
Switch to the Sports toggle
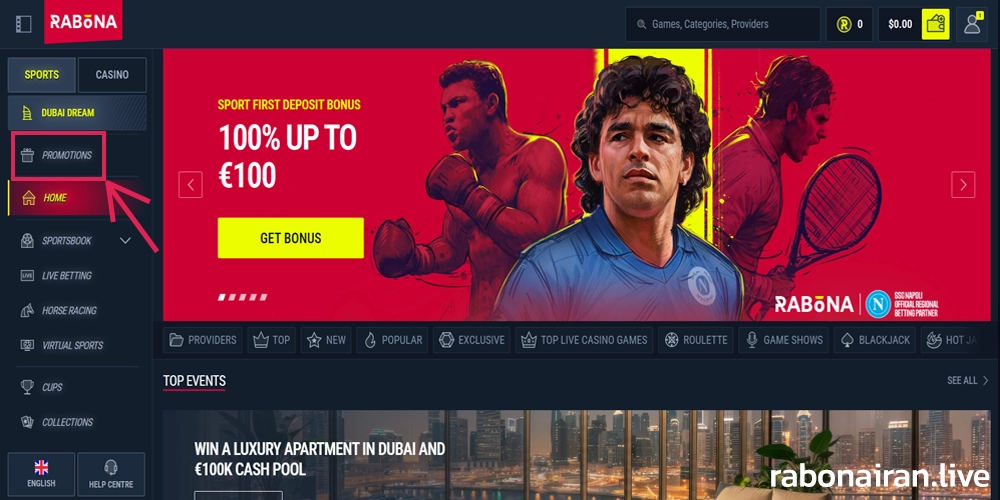coord(41,75)
